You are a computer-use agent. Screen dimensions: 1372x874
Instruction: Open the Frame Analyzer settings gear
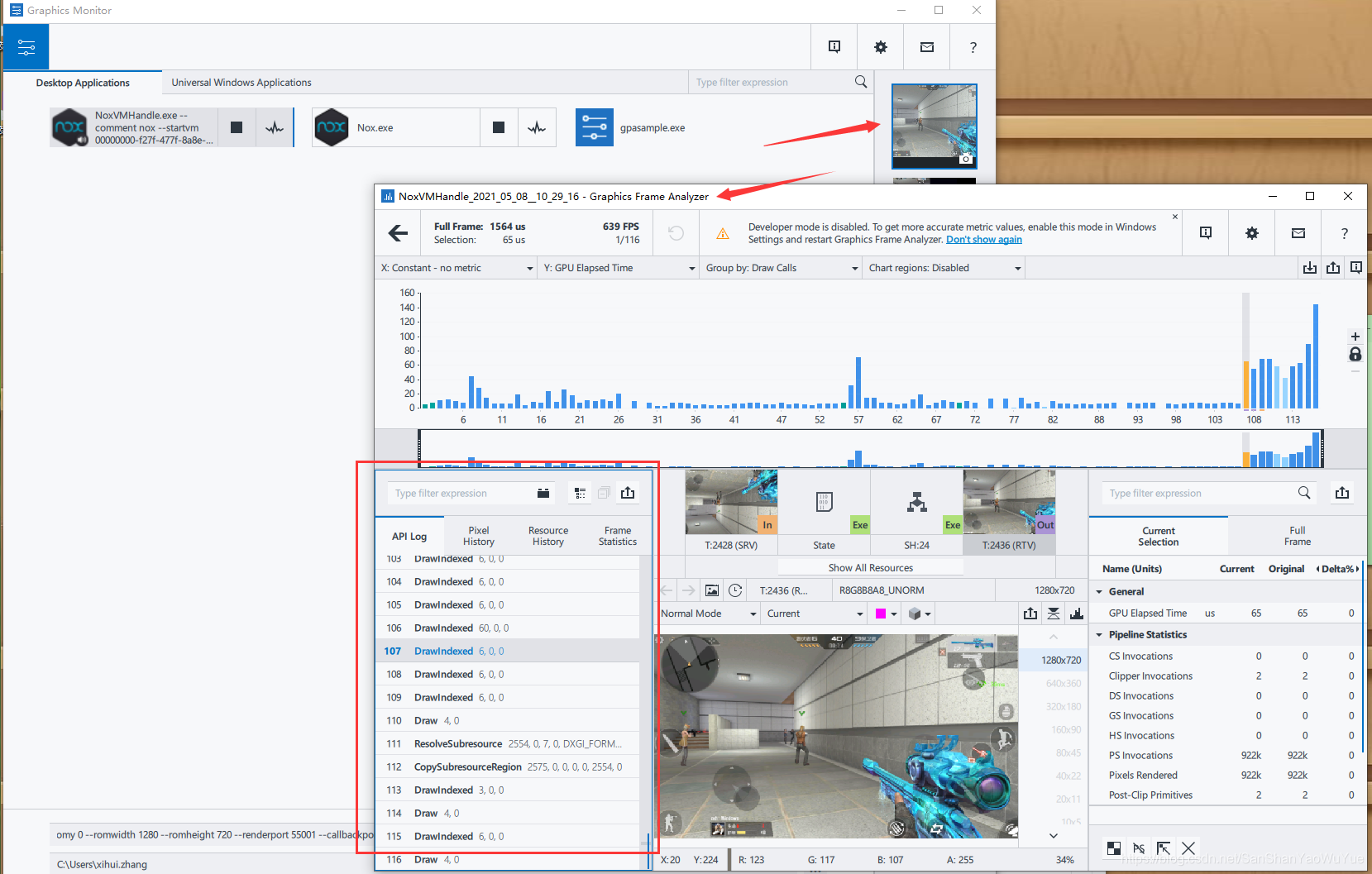[x=1252, y=233]
